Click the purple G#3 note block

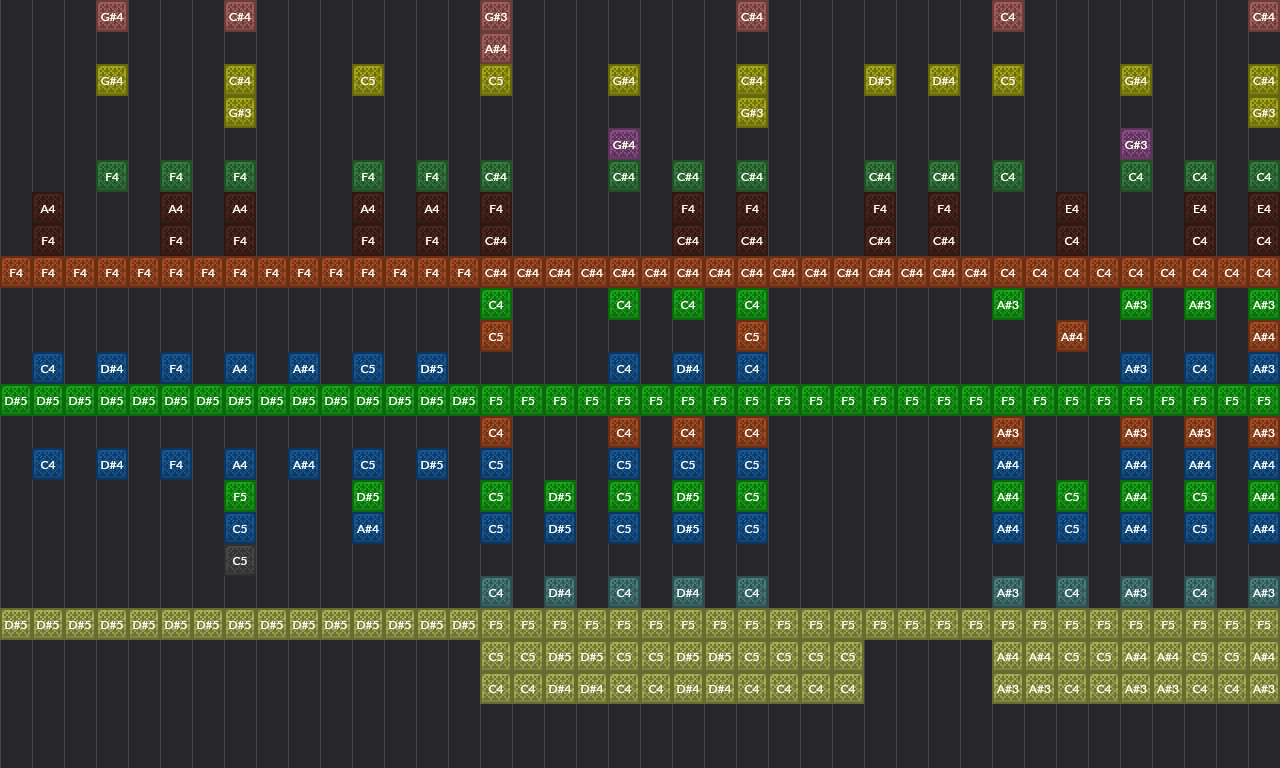click(1136, 145)
